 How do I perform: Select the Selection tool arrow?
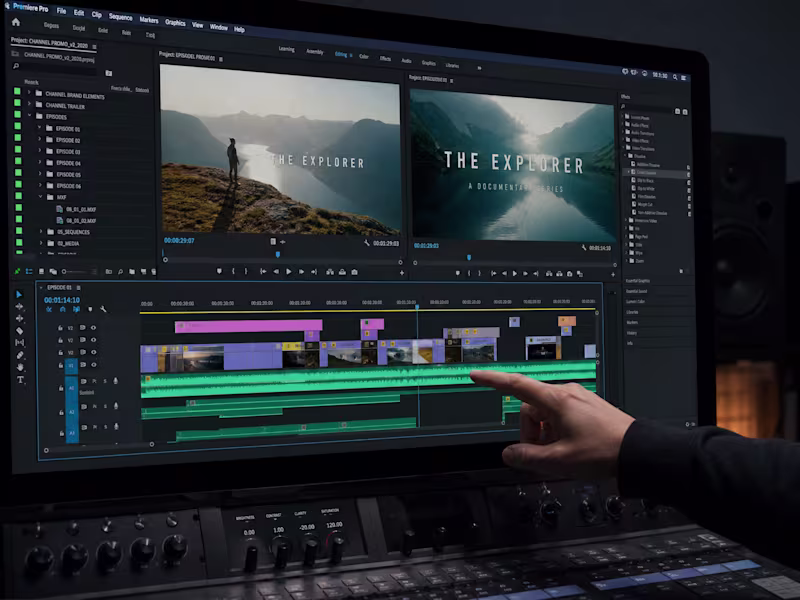tap(19, 294)
